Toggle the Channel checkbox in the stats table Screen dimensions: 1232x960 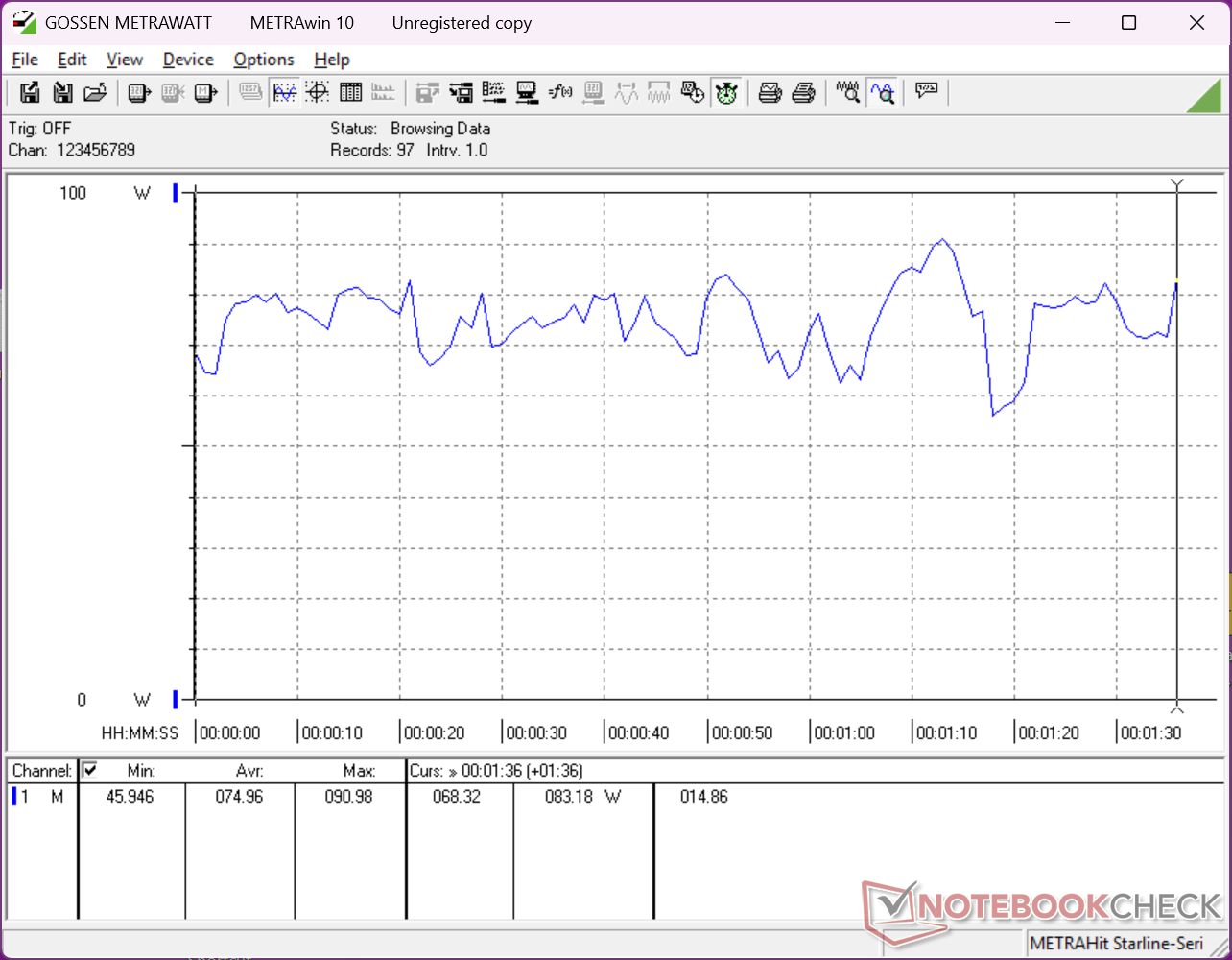[90, 770]
